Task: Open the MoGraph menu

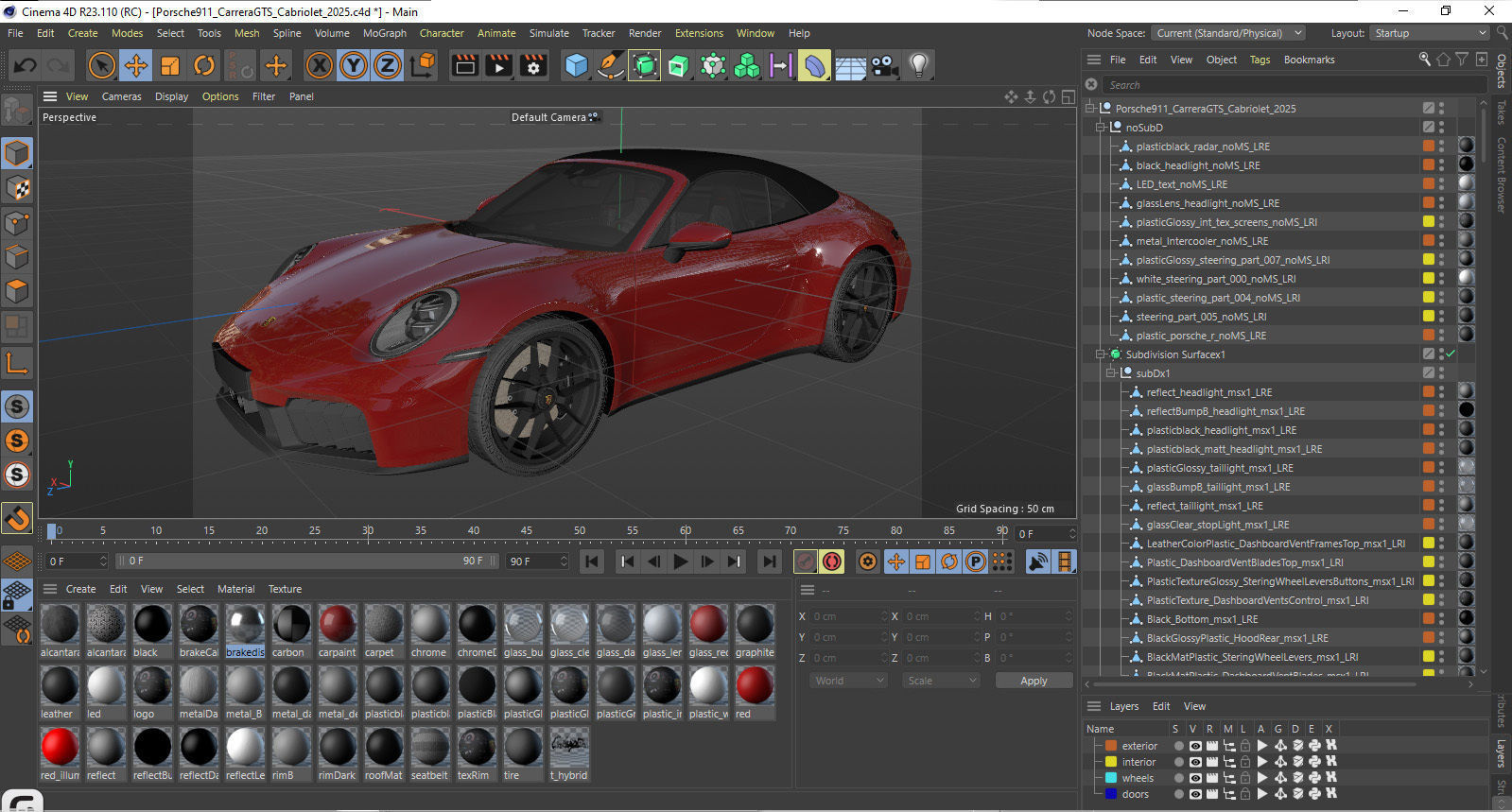Action: [385, 33]
